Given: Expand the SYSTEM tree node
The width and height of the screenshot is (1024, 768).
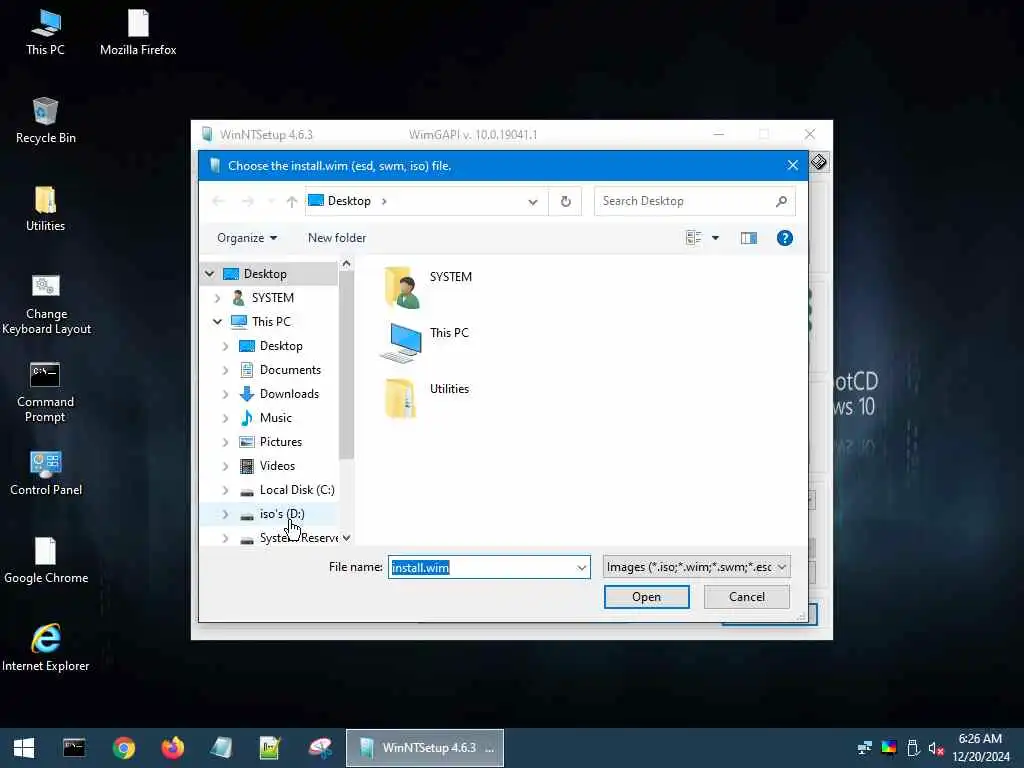Looking at the screenshot, I should 217,298.
